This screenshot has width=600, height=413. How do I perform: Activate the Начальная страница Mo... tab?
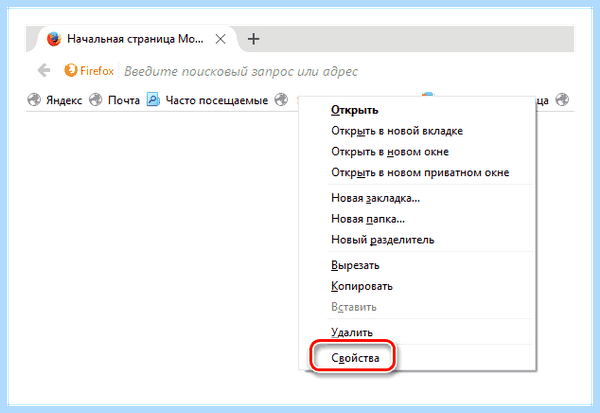pos(135,39)
